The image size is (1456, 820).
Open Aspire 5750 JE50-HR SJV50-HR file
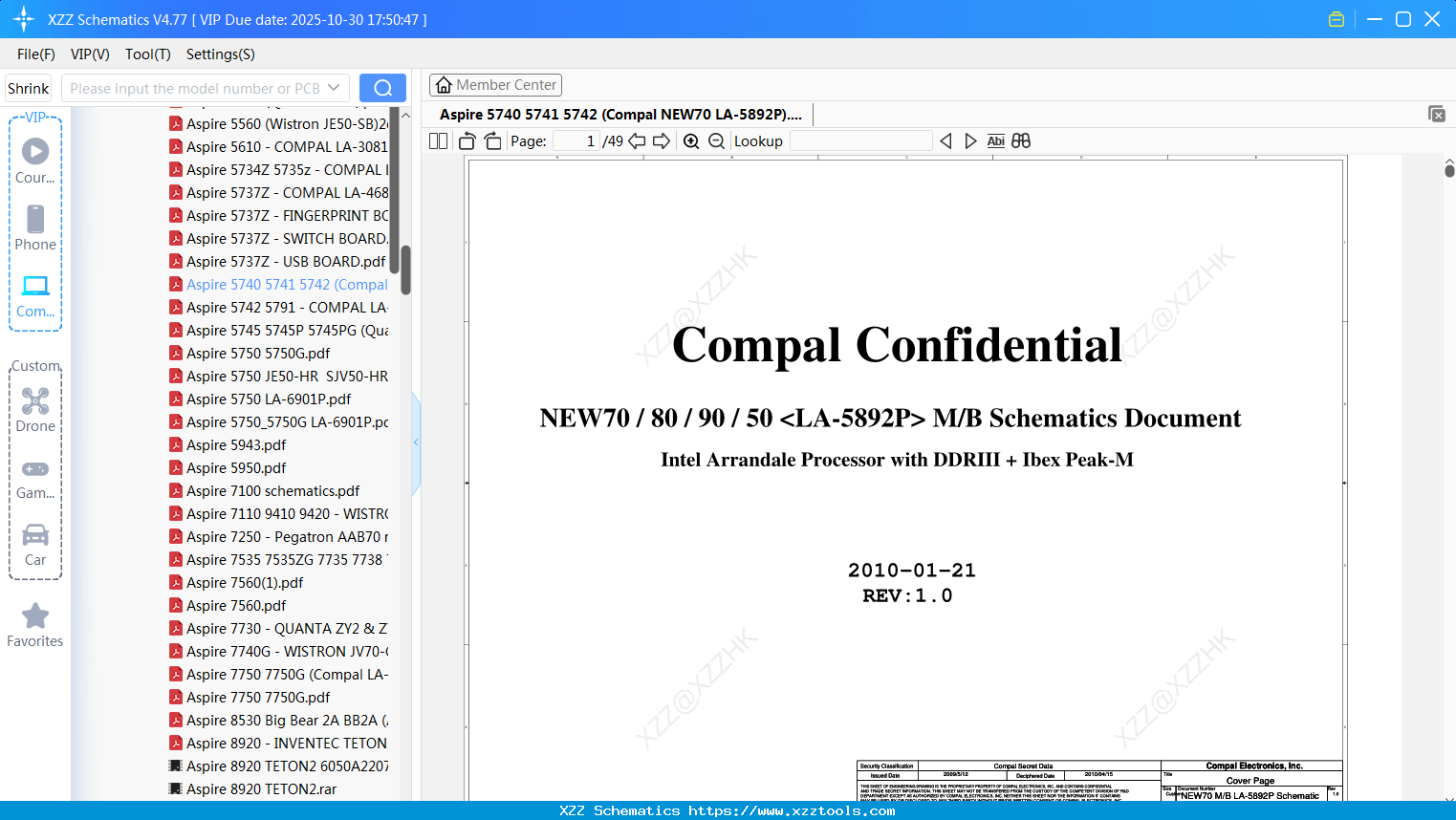[x=278, y=376]
